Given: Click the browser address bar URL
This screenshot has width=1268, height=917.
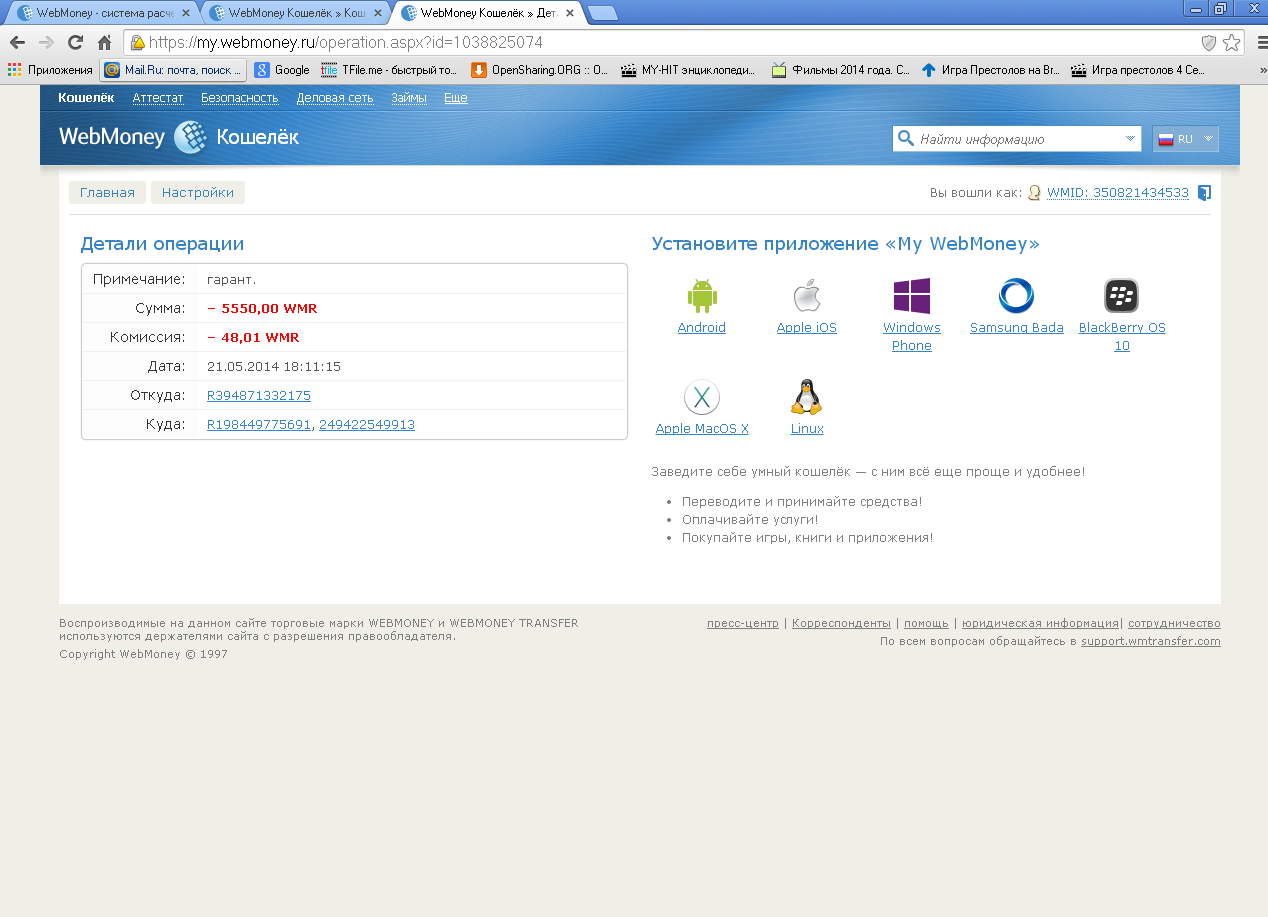Looking at the screenshot, I should tap(346, 43).
